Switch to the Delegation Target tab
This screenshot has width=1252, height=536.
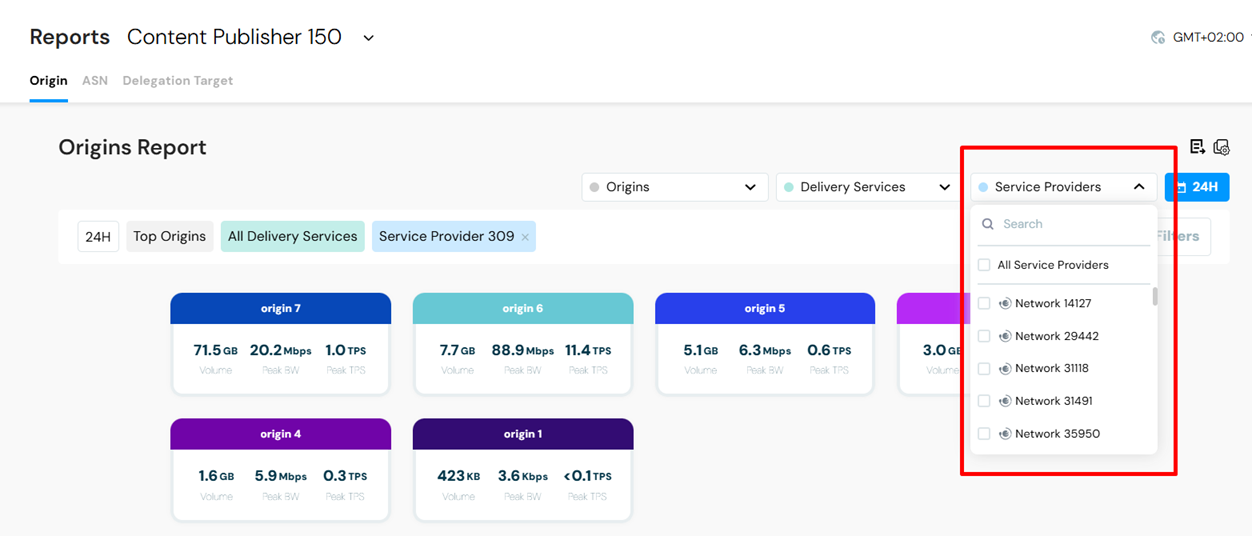coord(178,81)
